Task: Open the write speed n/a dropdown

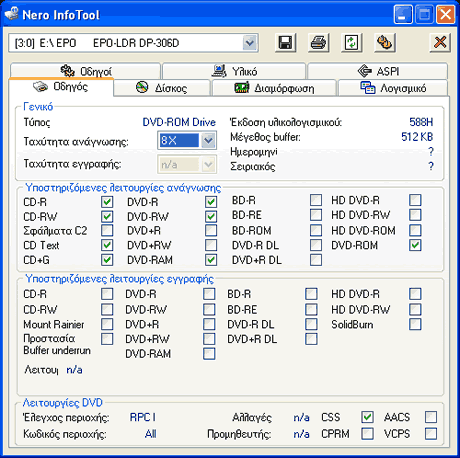Action: click(x=208, y=164)
